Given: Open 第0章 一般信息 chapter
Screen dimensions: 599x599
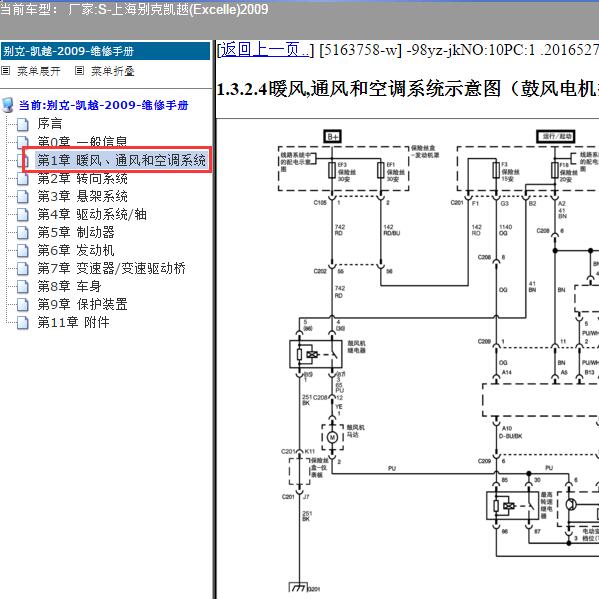Looking at the screenshot, I should (82, 142).
